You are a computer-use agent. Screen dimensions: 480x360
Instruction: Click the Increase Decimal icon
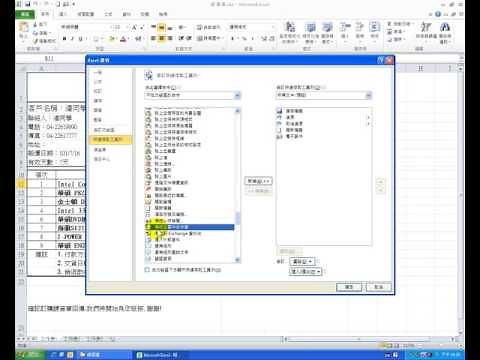(x=264, y=39)
